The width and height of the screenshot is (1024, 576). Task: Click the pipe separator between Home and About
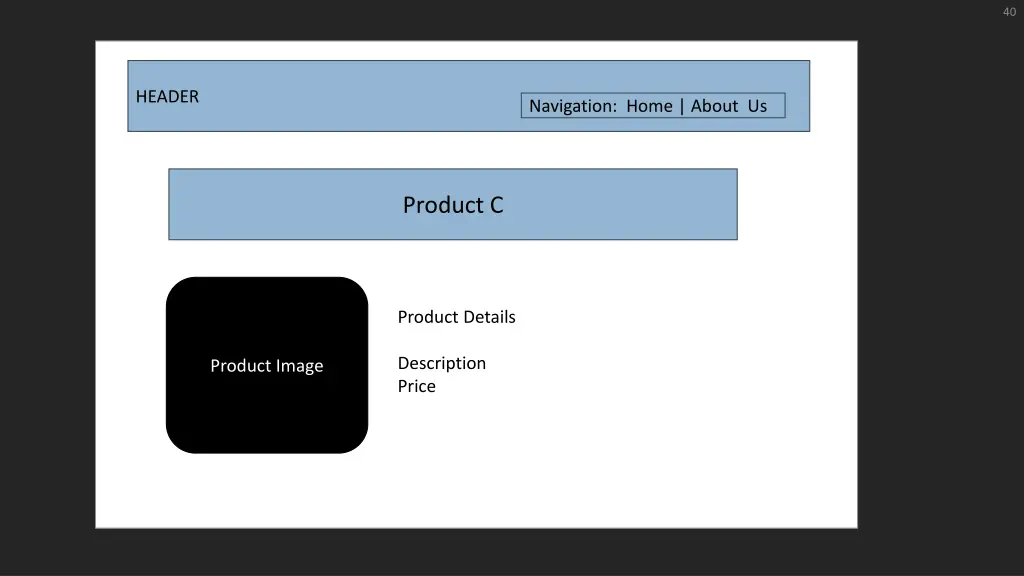[682, 106]
